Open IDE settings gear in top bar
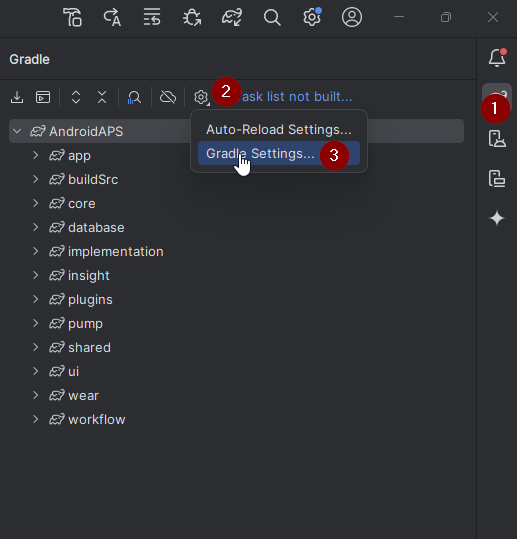The height and width of the screenshot is (539, 517). point(312,17)
